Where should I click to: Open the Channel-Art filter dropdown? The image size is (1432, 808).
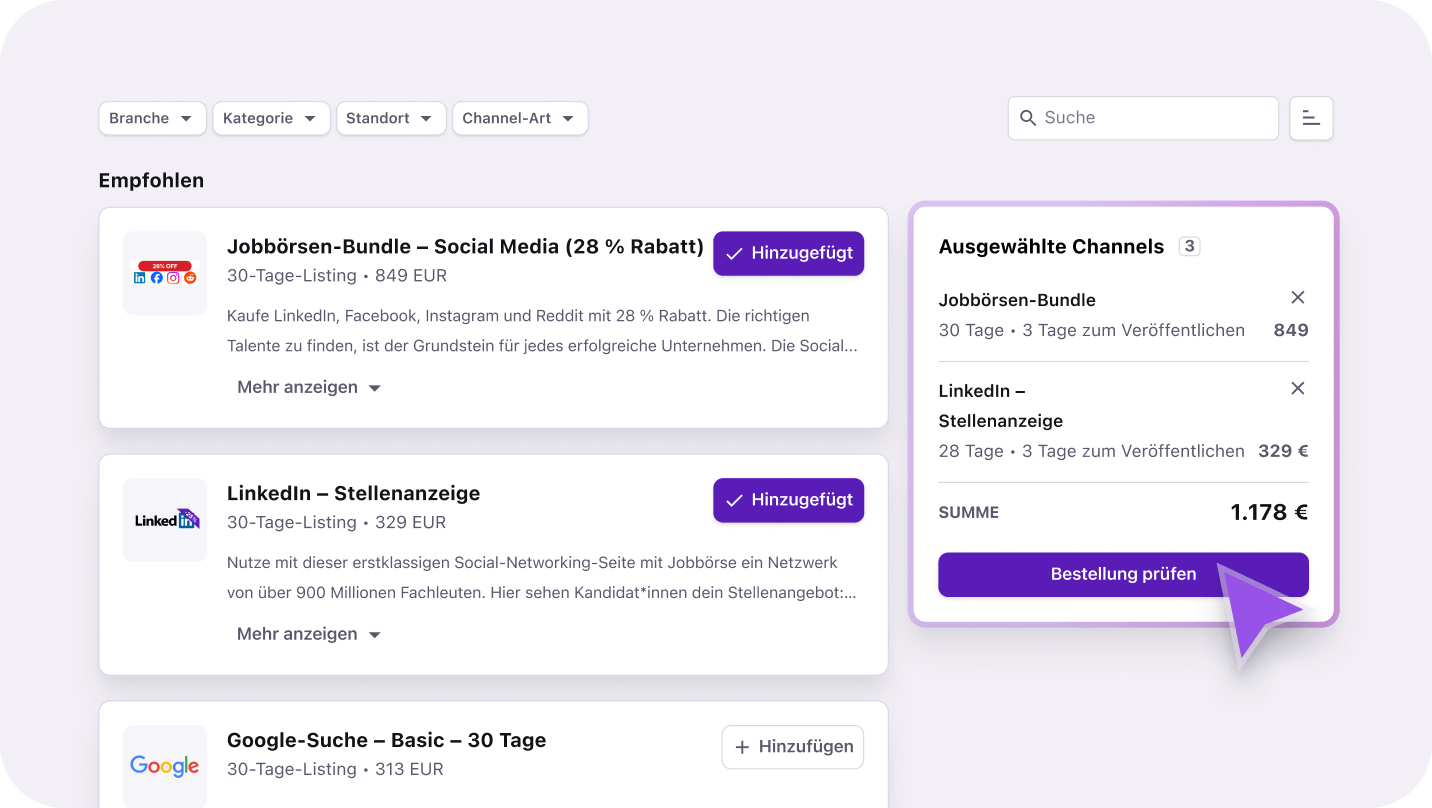coord(519,118)
